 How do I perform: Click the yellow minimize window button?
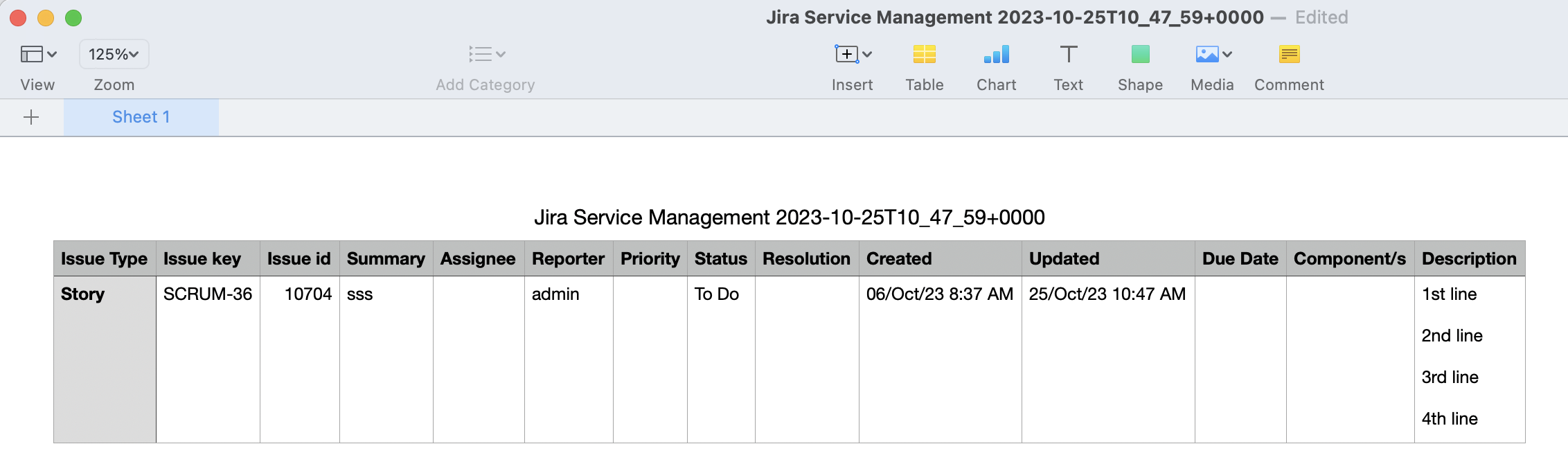click(46, 18)
